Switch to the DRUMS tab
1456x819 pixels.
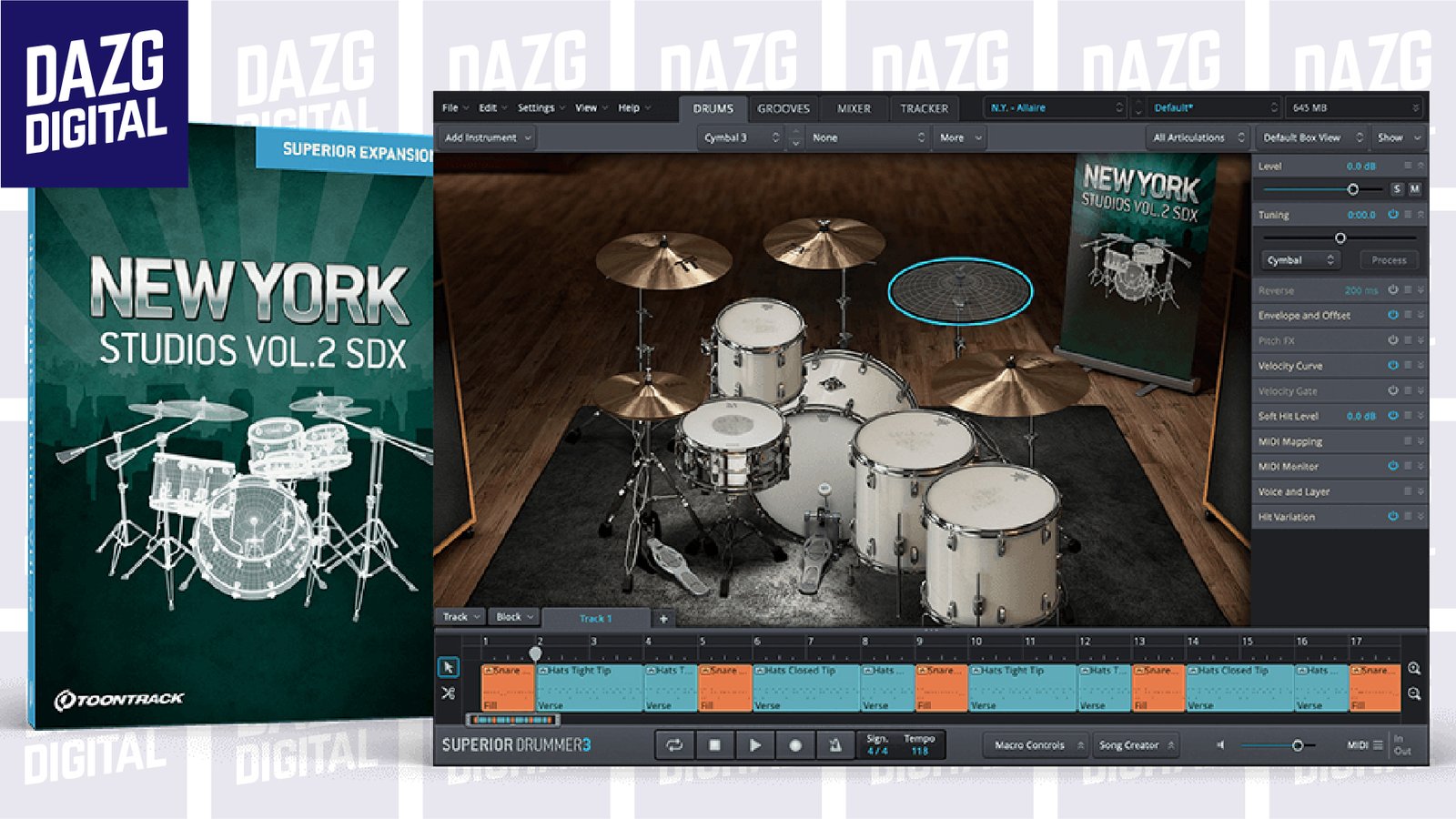tap(713, 108)
